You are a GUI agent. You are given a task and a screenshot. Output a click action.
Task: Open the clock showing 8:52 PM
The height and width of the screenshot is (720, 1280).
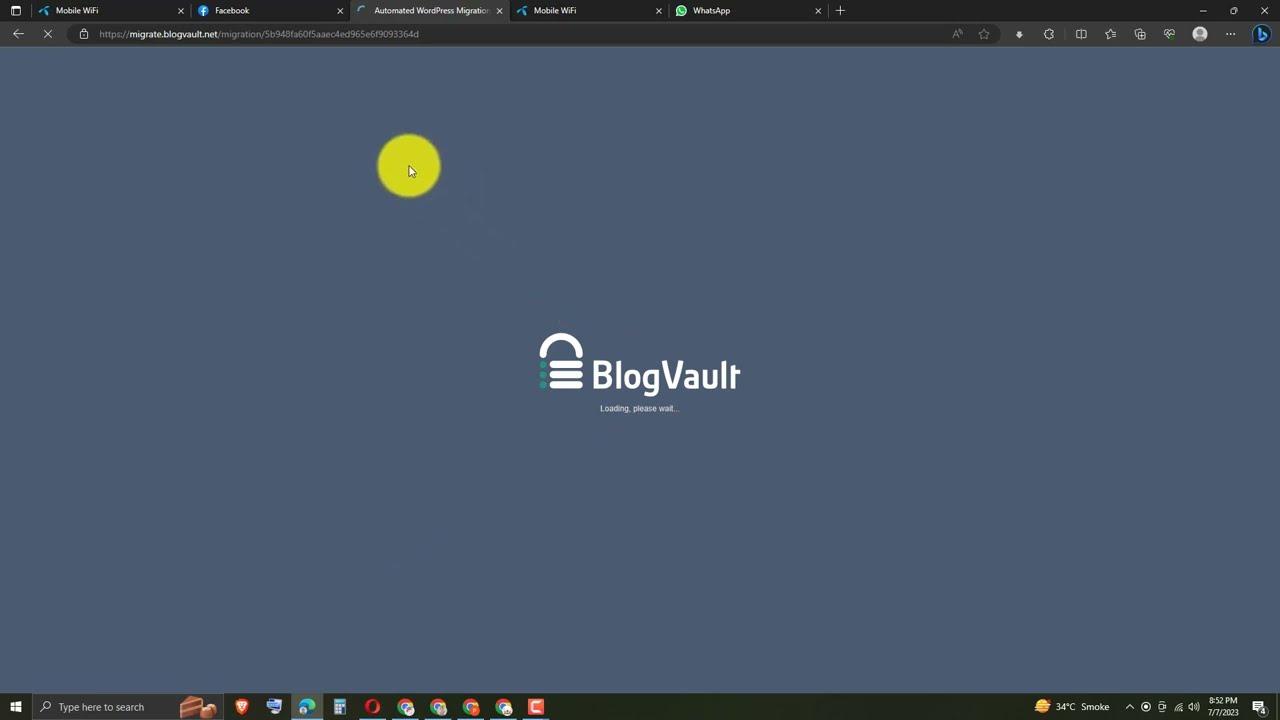[1223, 707]
